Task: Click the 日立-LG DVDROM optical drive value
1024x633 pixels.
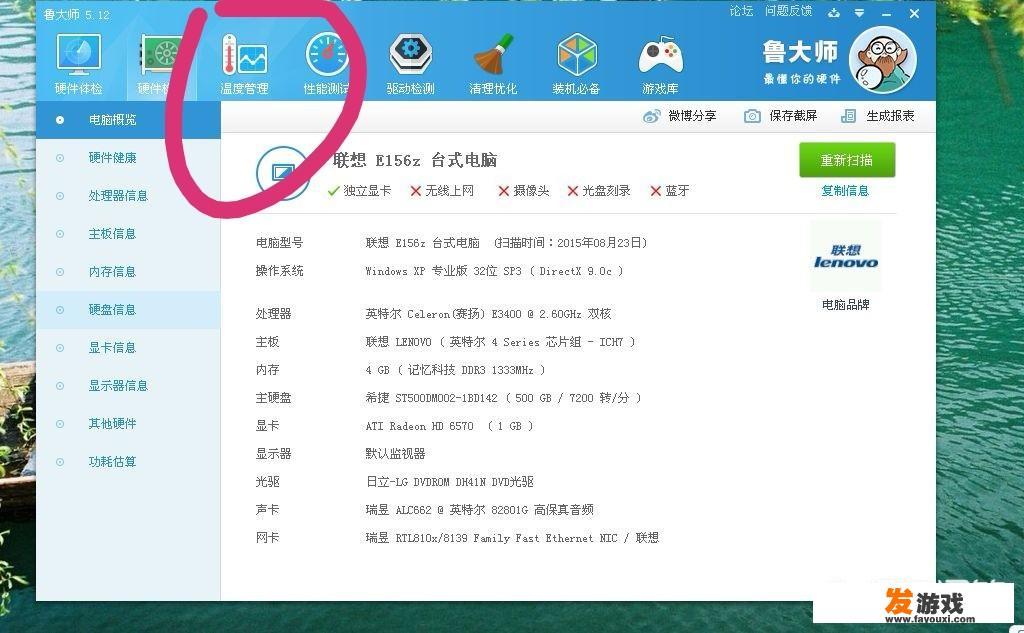Action: (x=449, y=481)
